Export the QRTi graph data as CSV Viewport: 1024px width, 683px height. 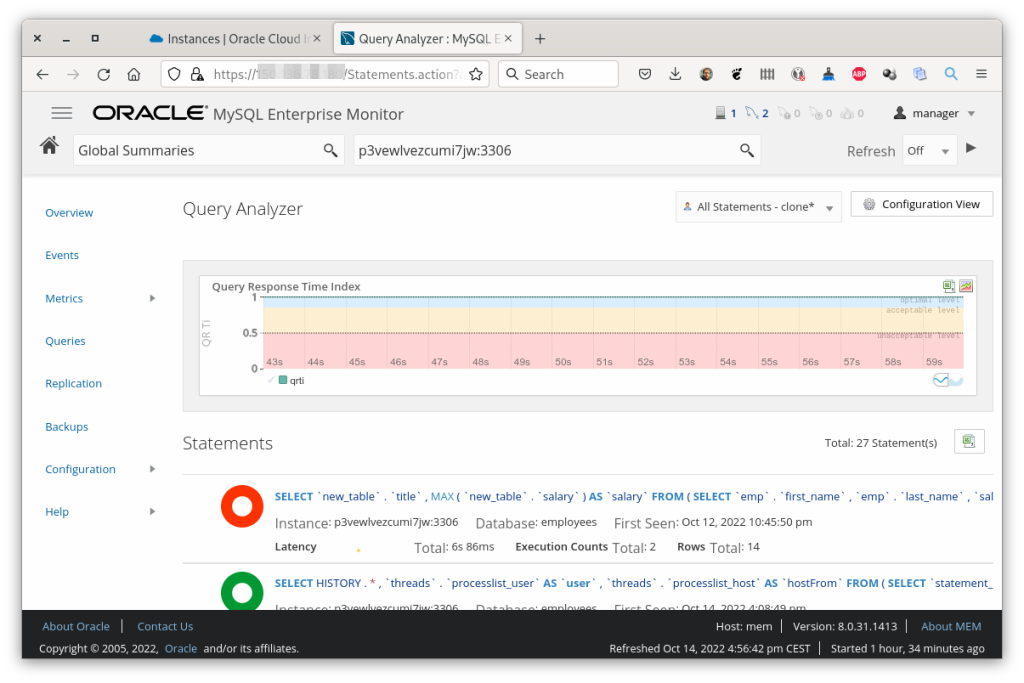[x=948, y=286]
